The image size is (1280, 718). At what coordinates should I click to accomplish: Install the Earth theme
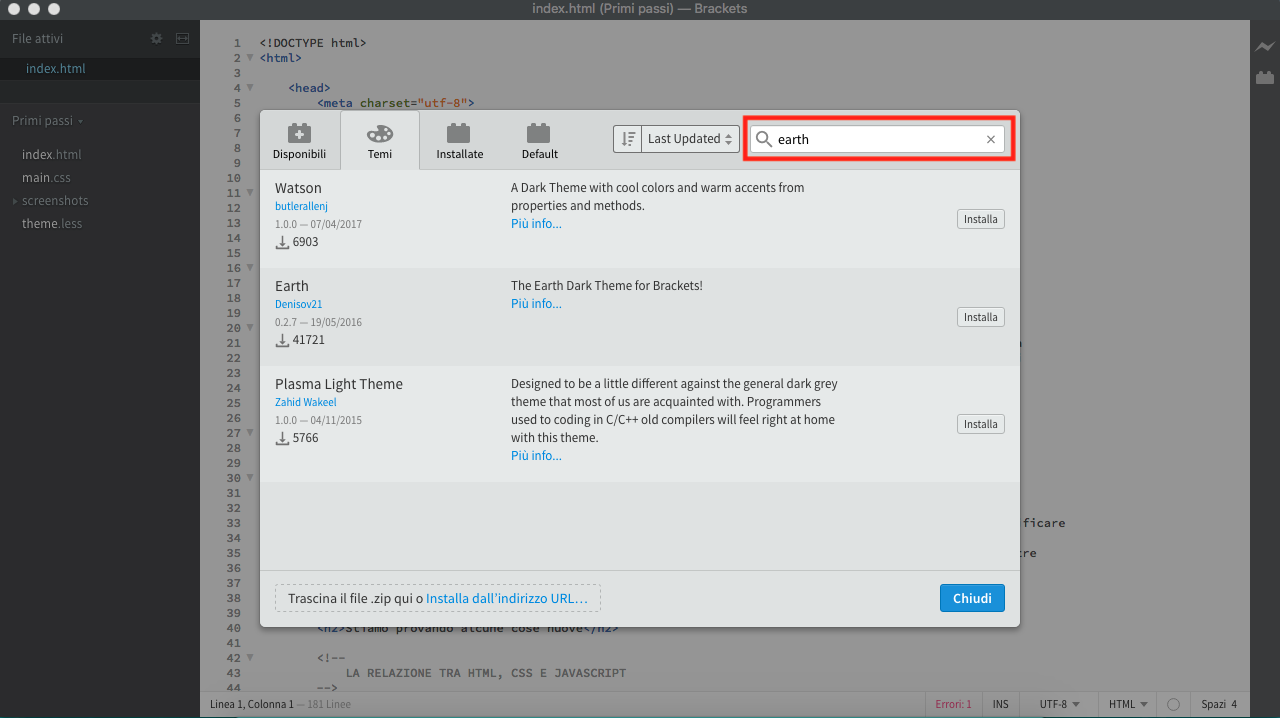tap(980, 317)
